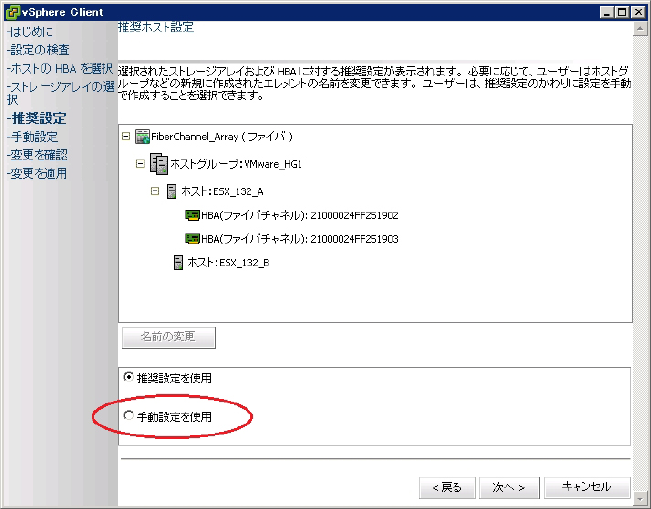Click the ESX_132_B host server icon

178,262
